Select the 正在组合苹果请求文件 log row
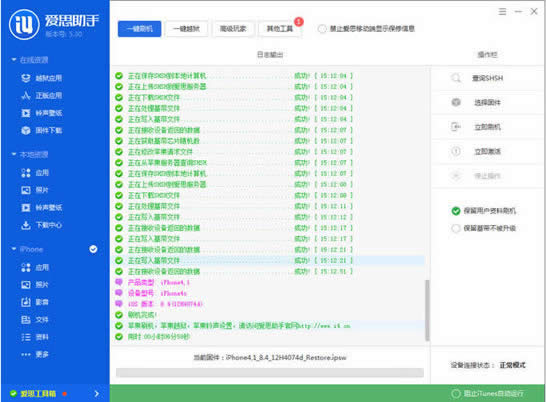 pyautogui.click(x=268, y=152)
